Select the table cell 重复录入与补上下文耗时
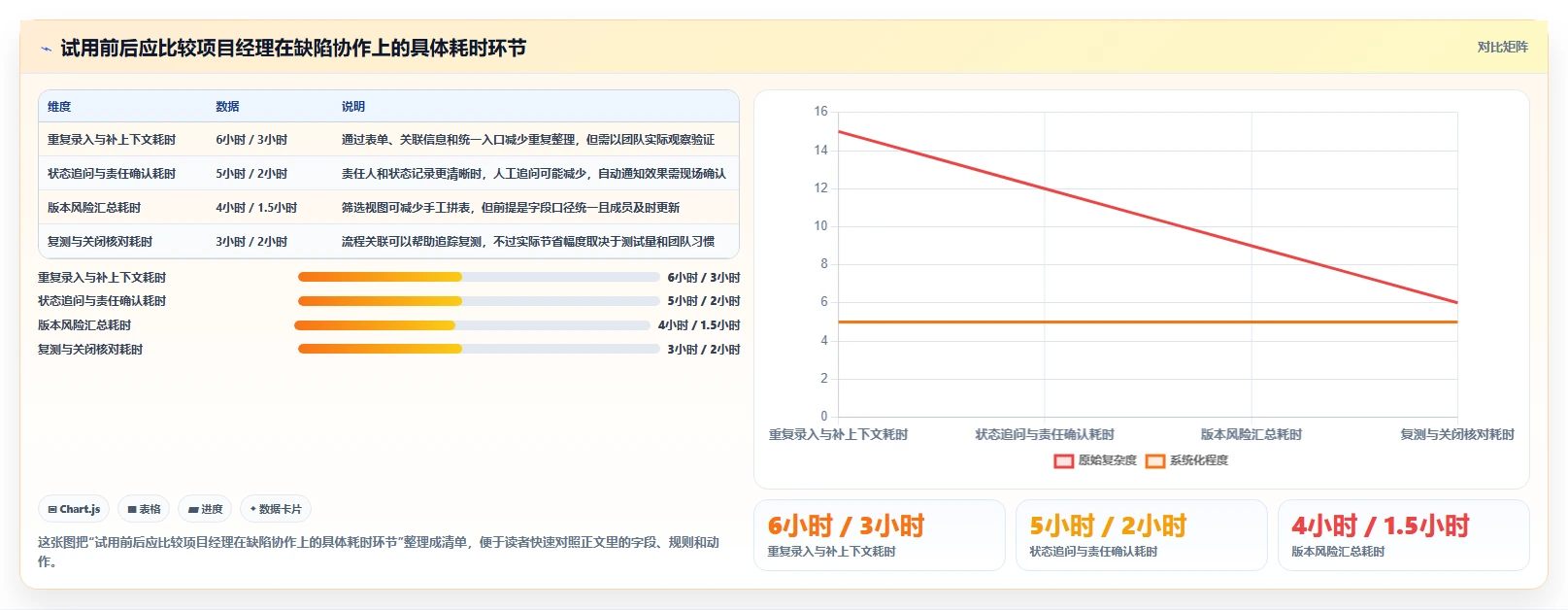Screen dimensions: 1568x610 (x=112, y=140)
